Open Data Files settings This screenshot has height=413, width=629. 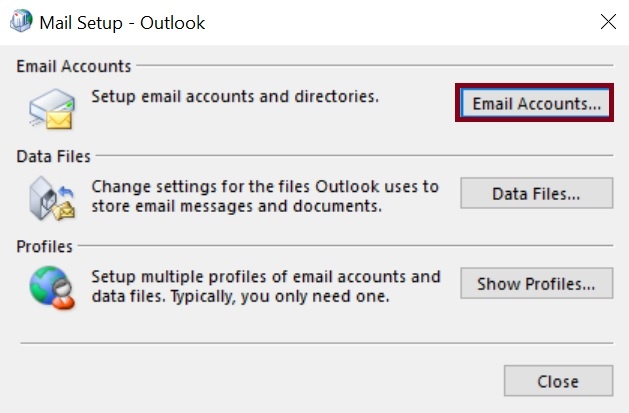(x=536, y=193)
